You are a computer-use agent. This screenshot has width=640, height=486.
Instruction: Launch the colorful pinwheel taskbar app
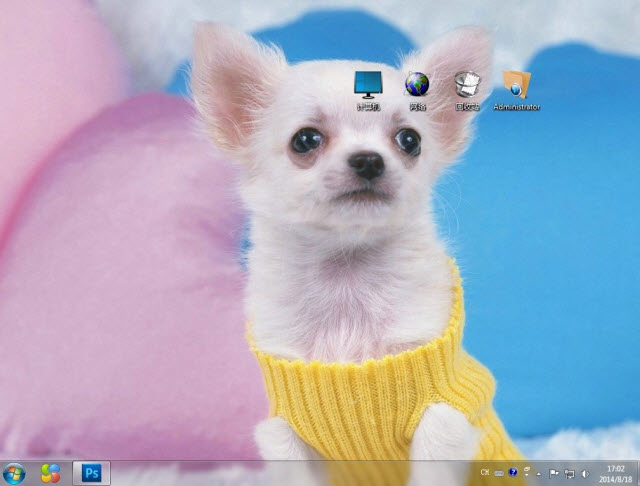[51, 473]
